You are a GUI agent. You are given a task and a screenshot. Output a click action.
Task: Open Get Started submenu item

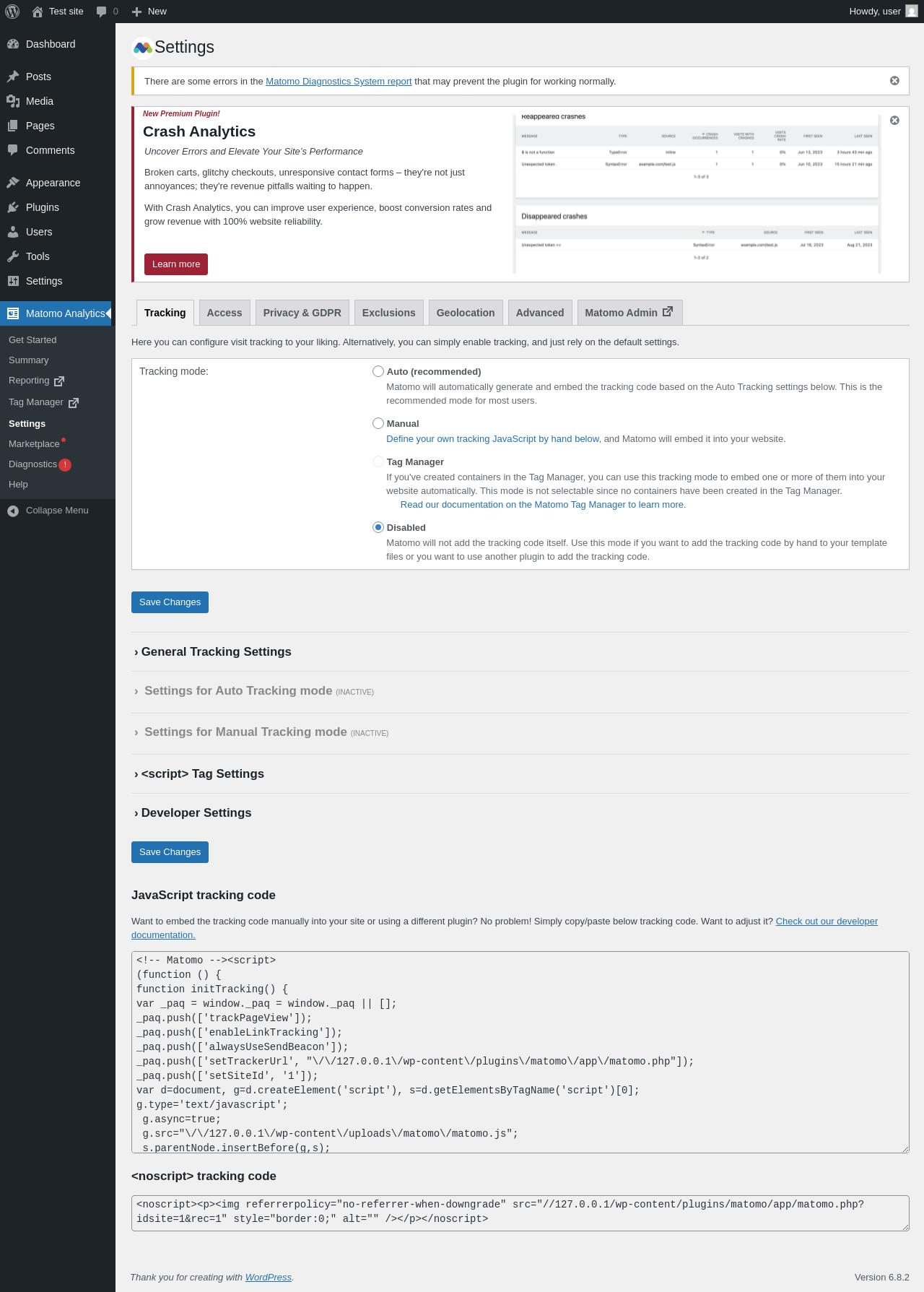coord(32,340)
